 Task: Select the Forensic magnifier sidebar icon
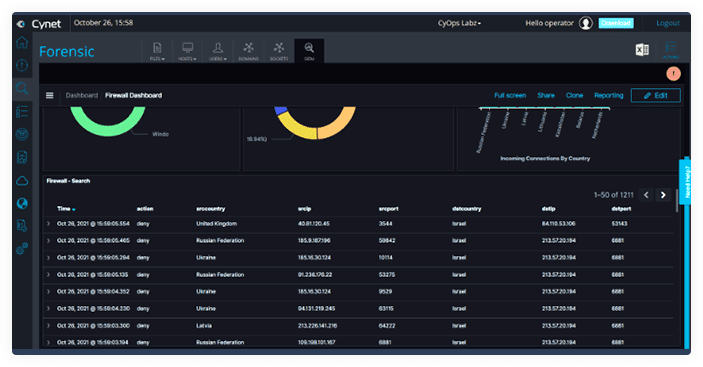[22, 88]
